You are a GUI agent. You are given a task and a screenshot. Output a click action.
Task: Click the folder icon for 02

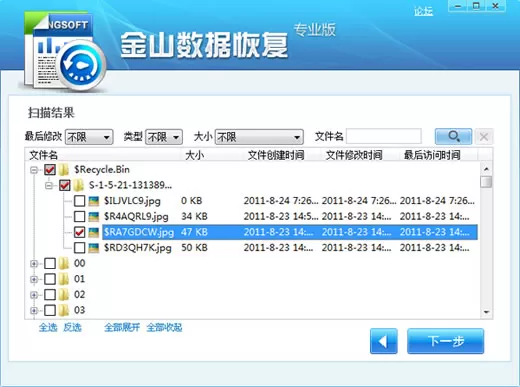pyautogui.click(x=64, y=295)
